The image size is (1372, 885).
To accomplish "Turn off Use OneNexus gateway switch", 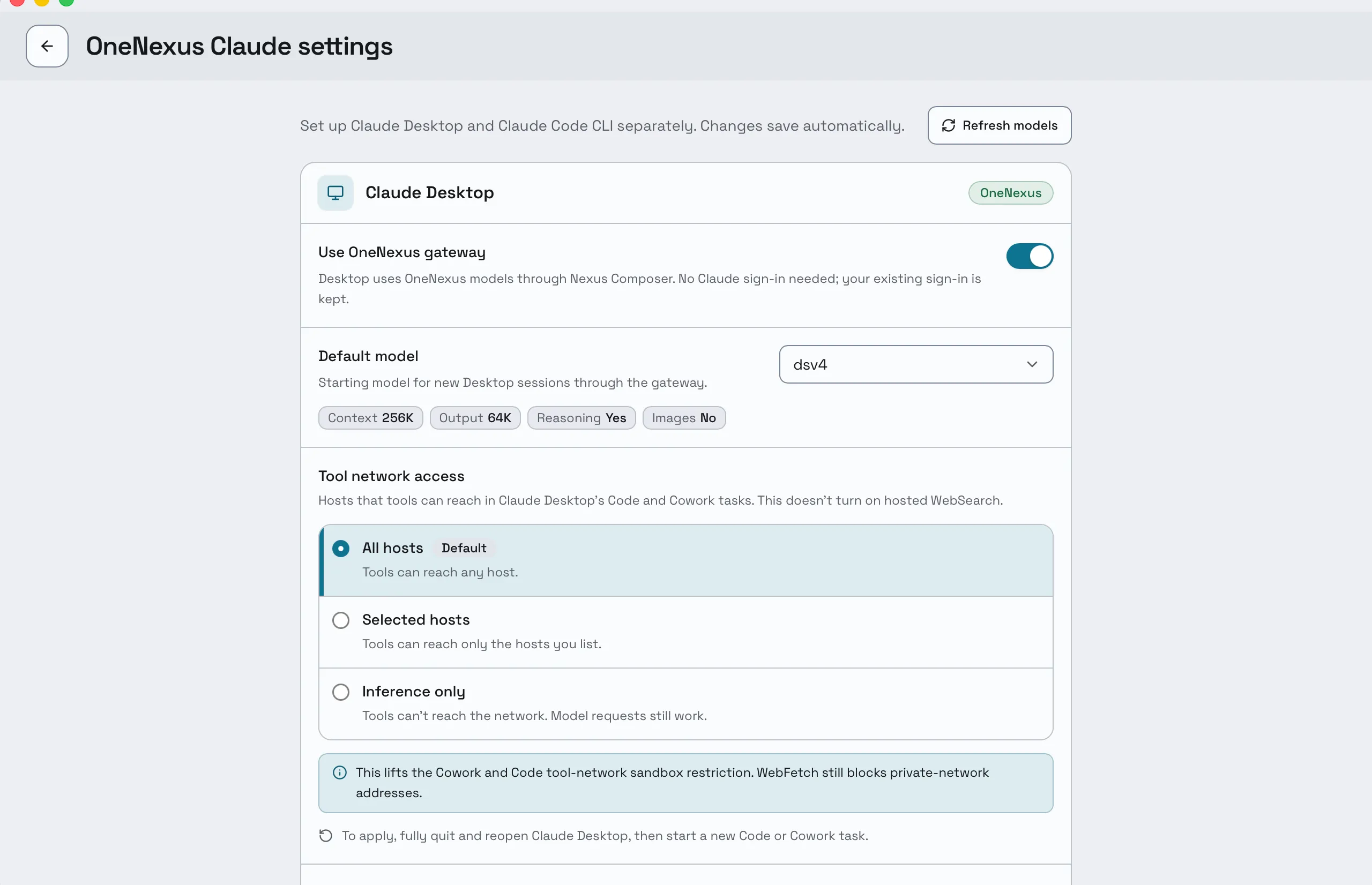I will (1029, 256).
